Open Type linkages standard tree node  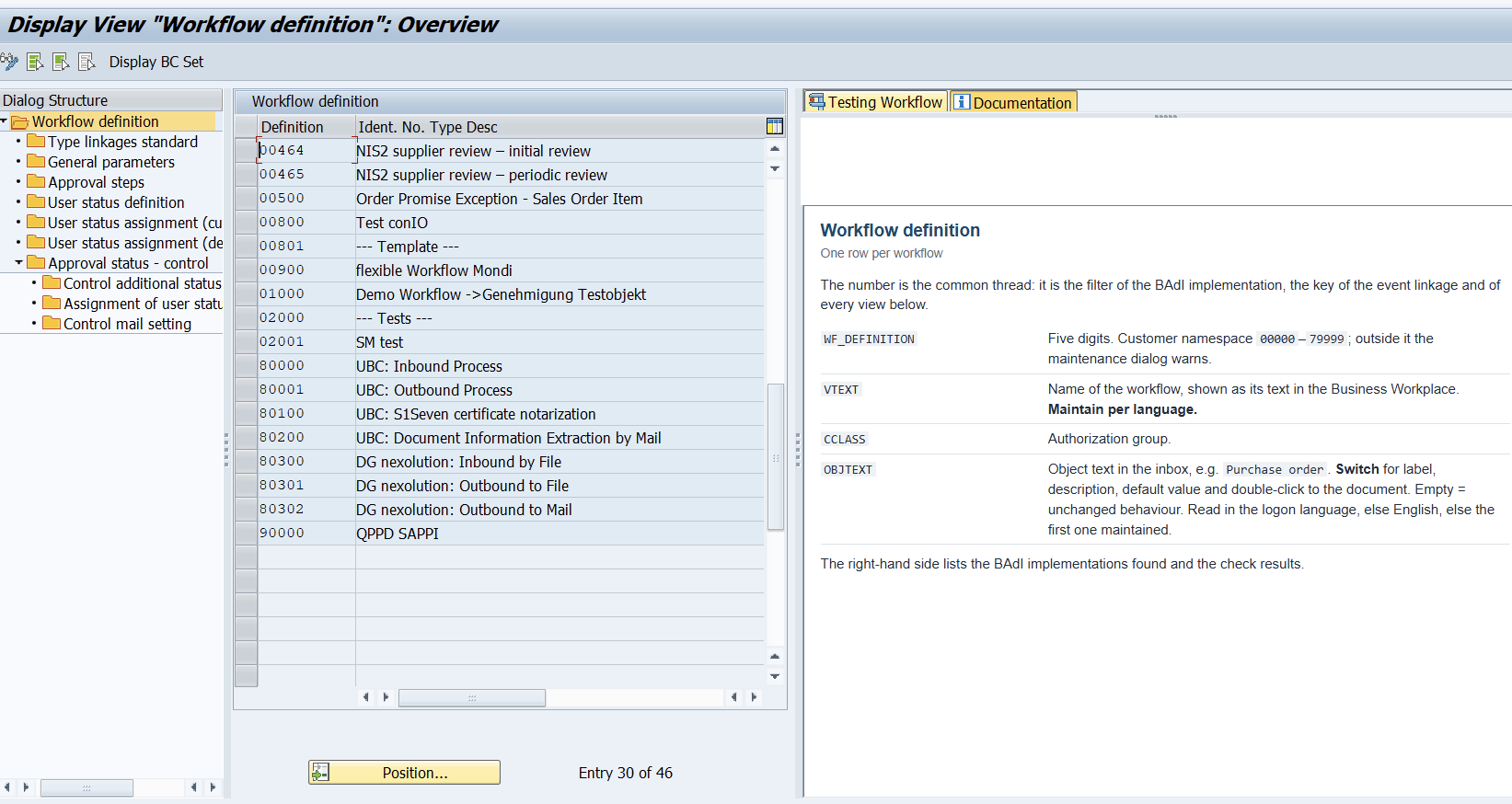(122, 142)
